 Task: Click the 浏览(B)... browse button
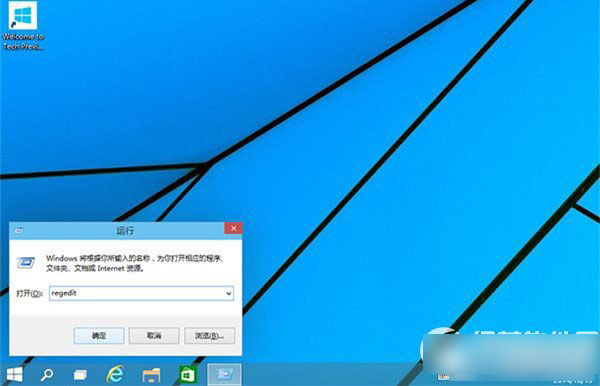[209, 336]
